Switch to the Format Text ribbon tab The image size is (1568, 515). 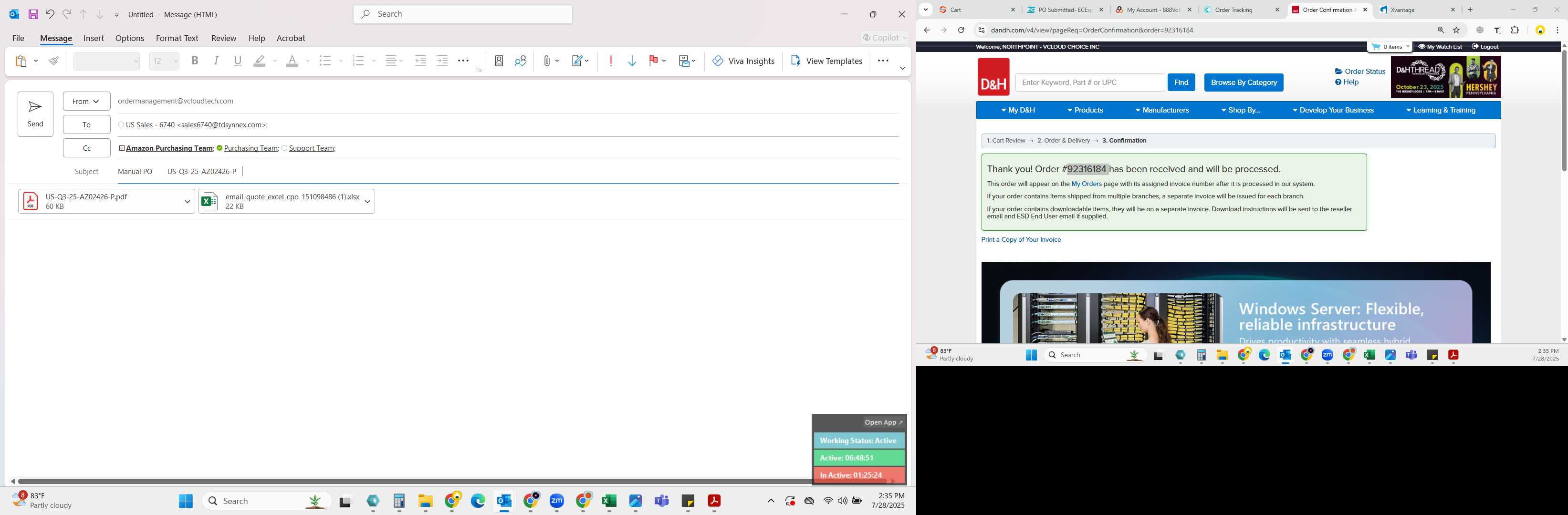point(177,38)
